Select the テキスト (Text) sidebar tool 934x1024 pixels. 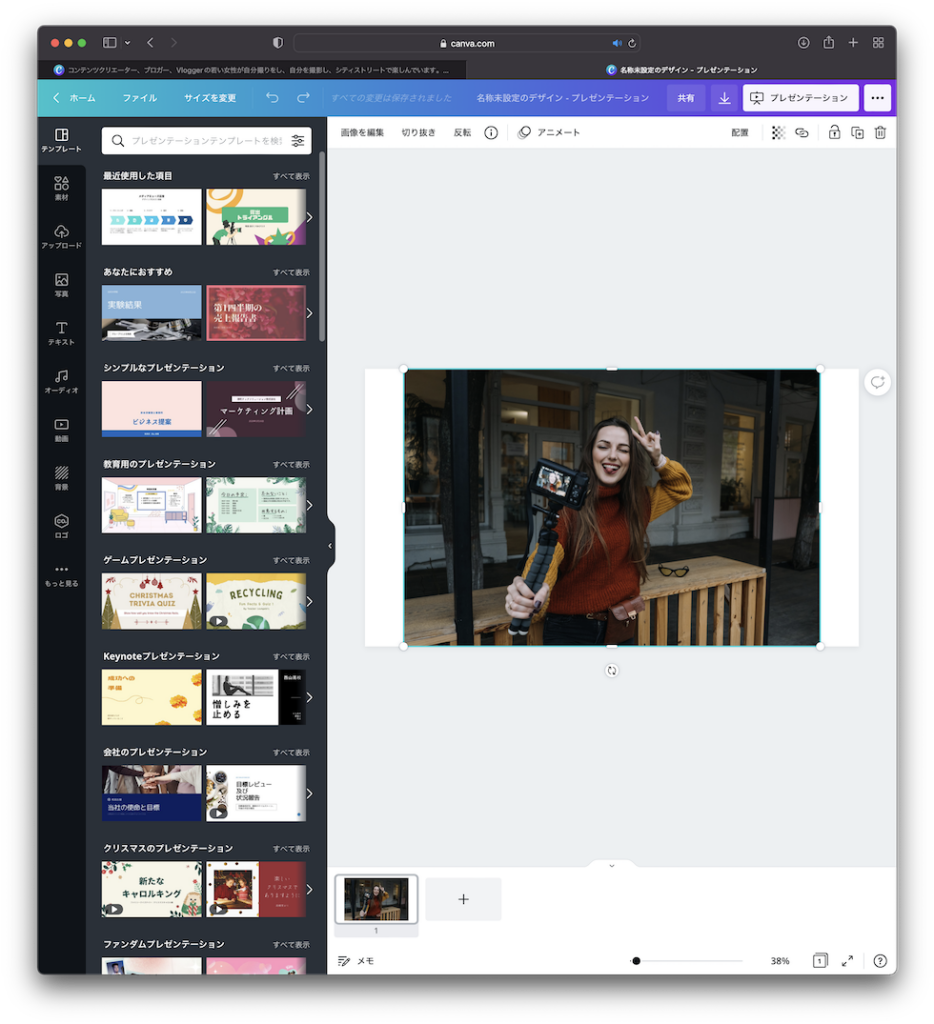point(61,333)
